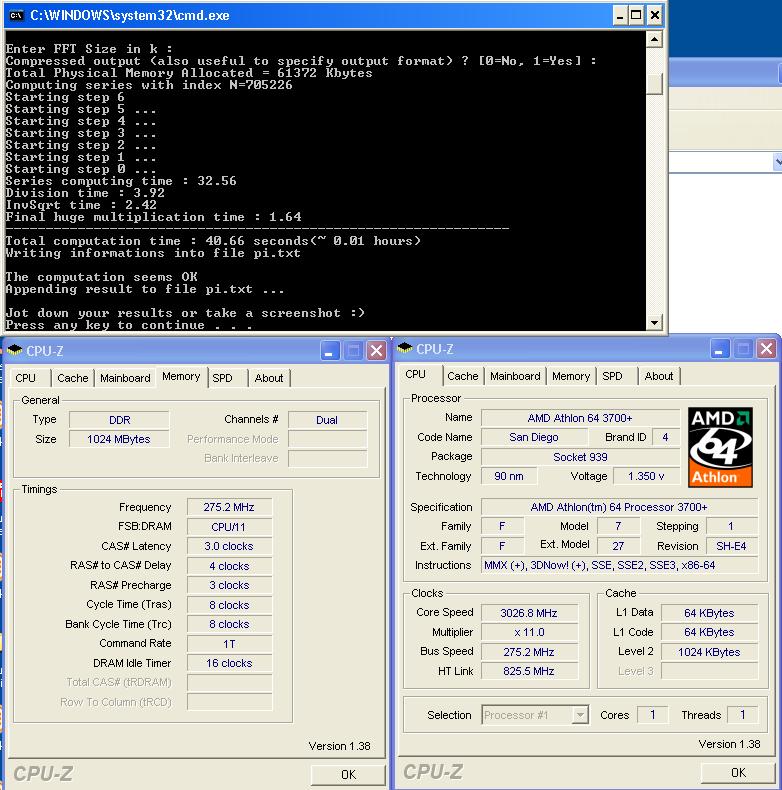
Task: Open the SPD tab in right CPU-Z window
Action: tap(612, 376)
